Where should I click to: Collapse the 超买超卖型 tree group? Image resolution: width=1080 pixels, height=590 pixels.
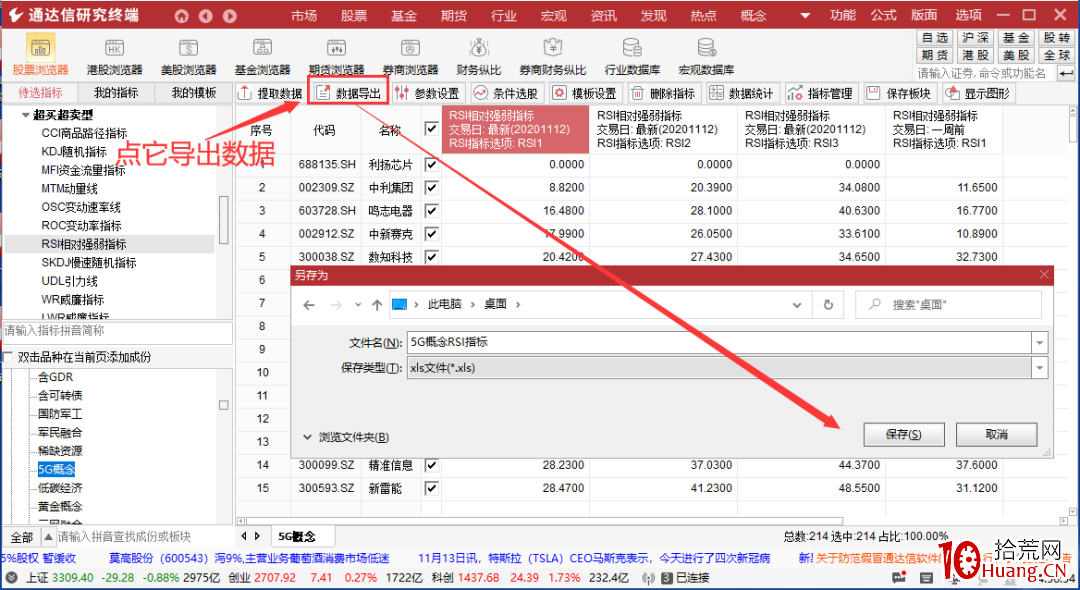pos(25,115)
